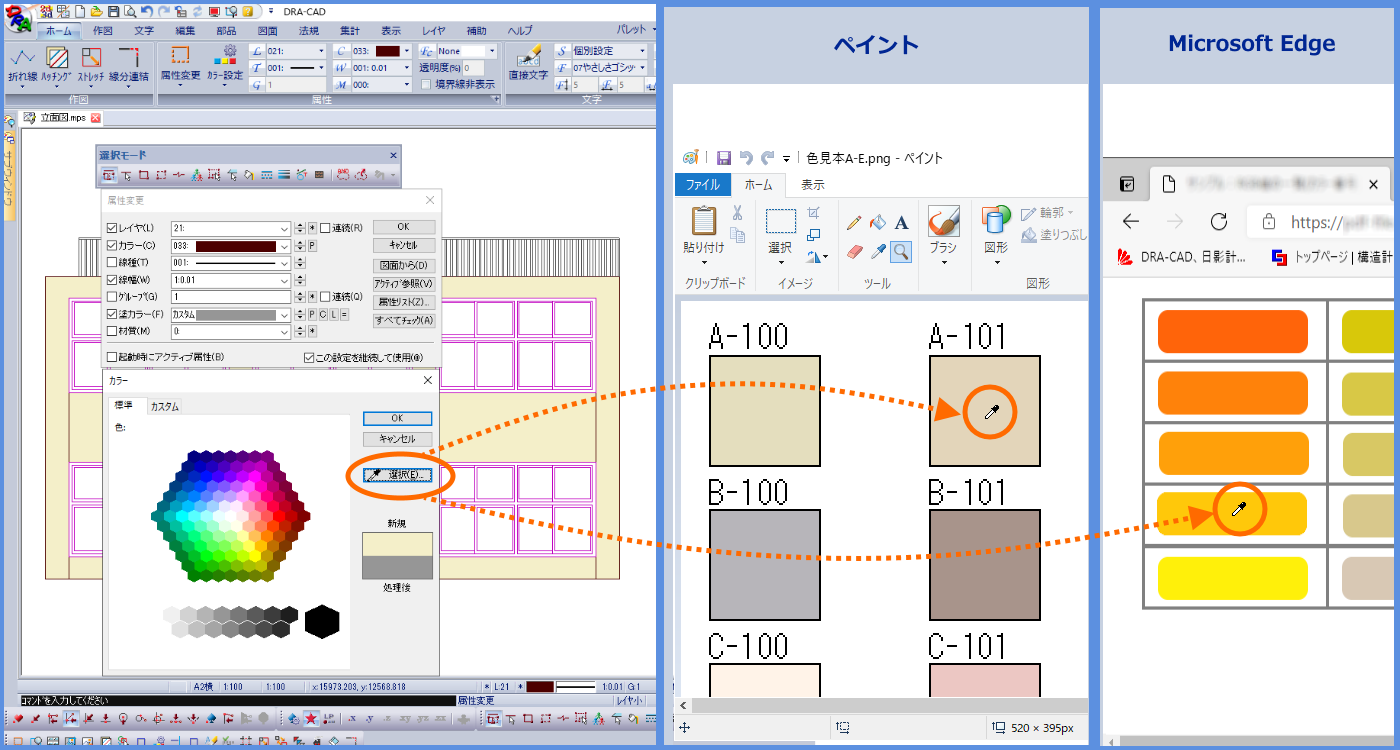The image size is (1400, 750).
Task: Expand Paint 選択 dropdown arrow
Action: pyautogui.click(x=780, y=264)
